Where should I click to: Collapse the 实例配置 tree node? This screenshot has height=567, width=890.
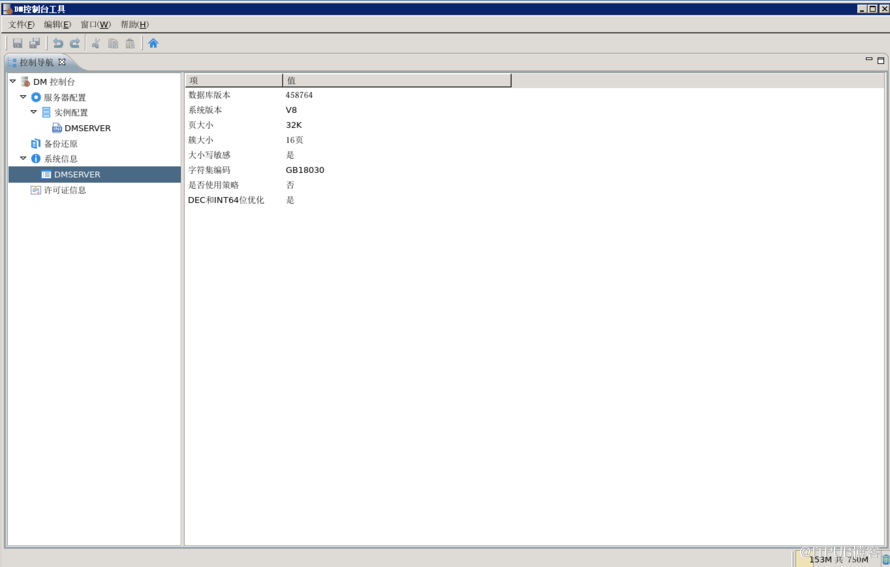33,113
